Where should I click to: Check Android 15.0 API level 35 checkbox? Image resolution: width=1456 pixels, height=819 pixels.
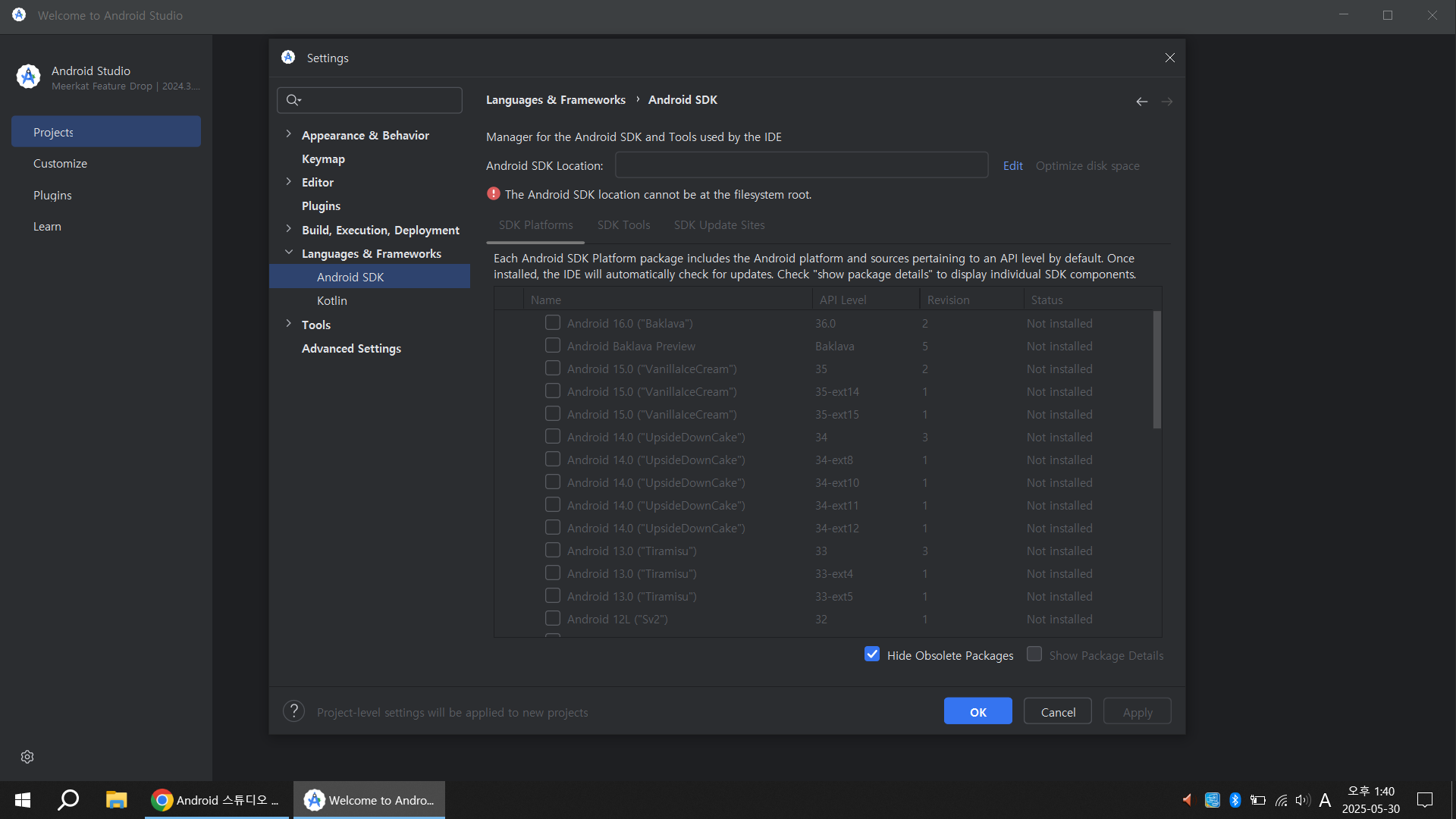[553, 368]
